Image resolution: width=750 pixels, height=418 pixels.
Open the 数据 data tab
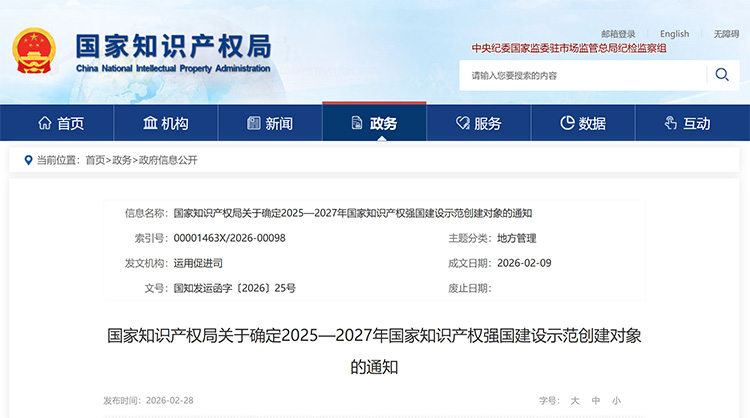click(582, 123)
